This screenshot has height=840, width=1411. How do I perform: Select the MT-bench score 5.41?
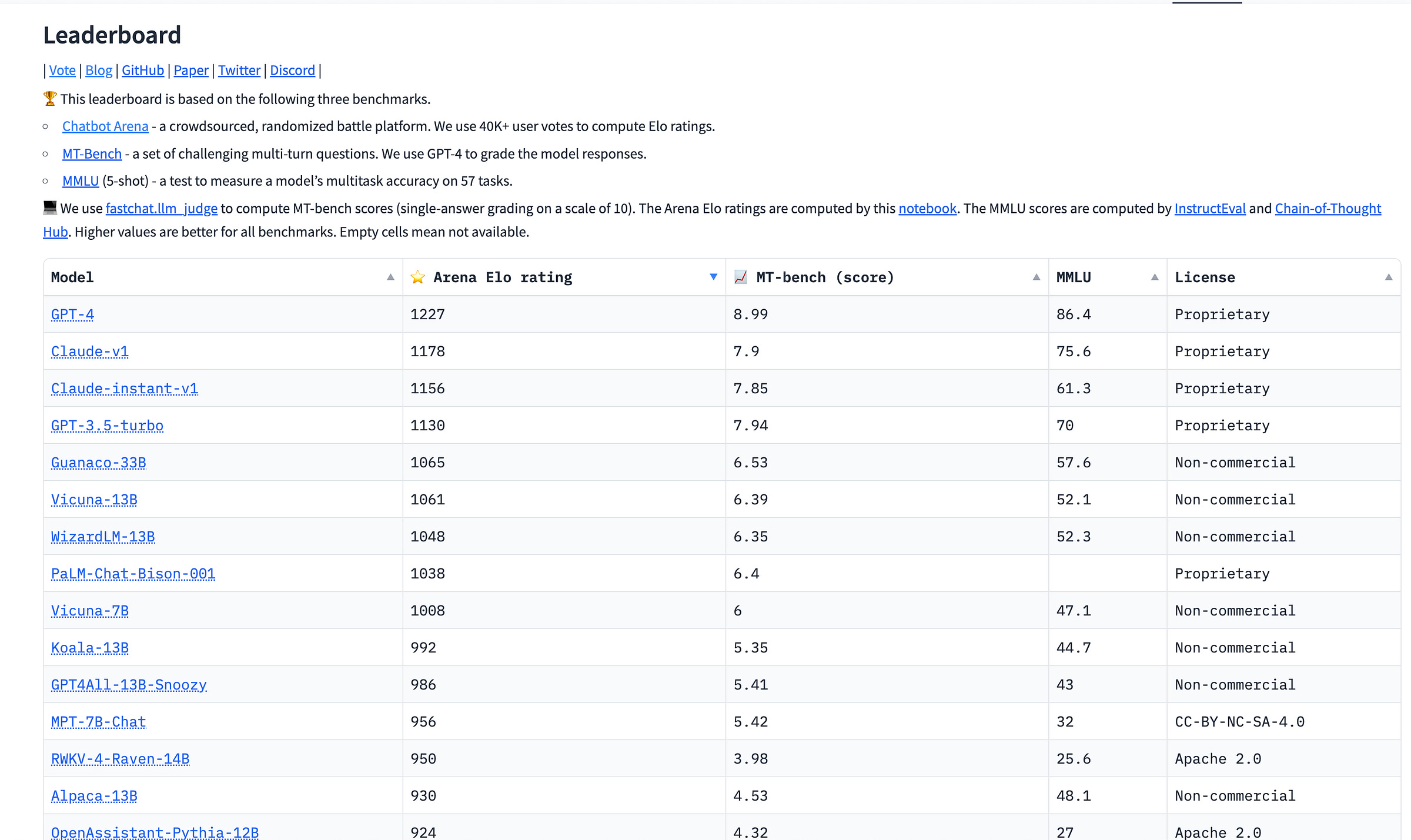(750, 685)
